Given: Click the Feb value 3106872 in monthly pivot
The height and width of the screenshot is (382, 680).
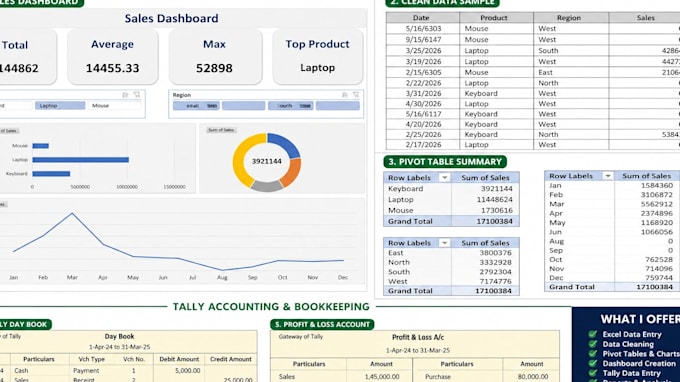Looking at the screenshot, I should pos(656,195).
